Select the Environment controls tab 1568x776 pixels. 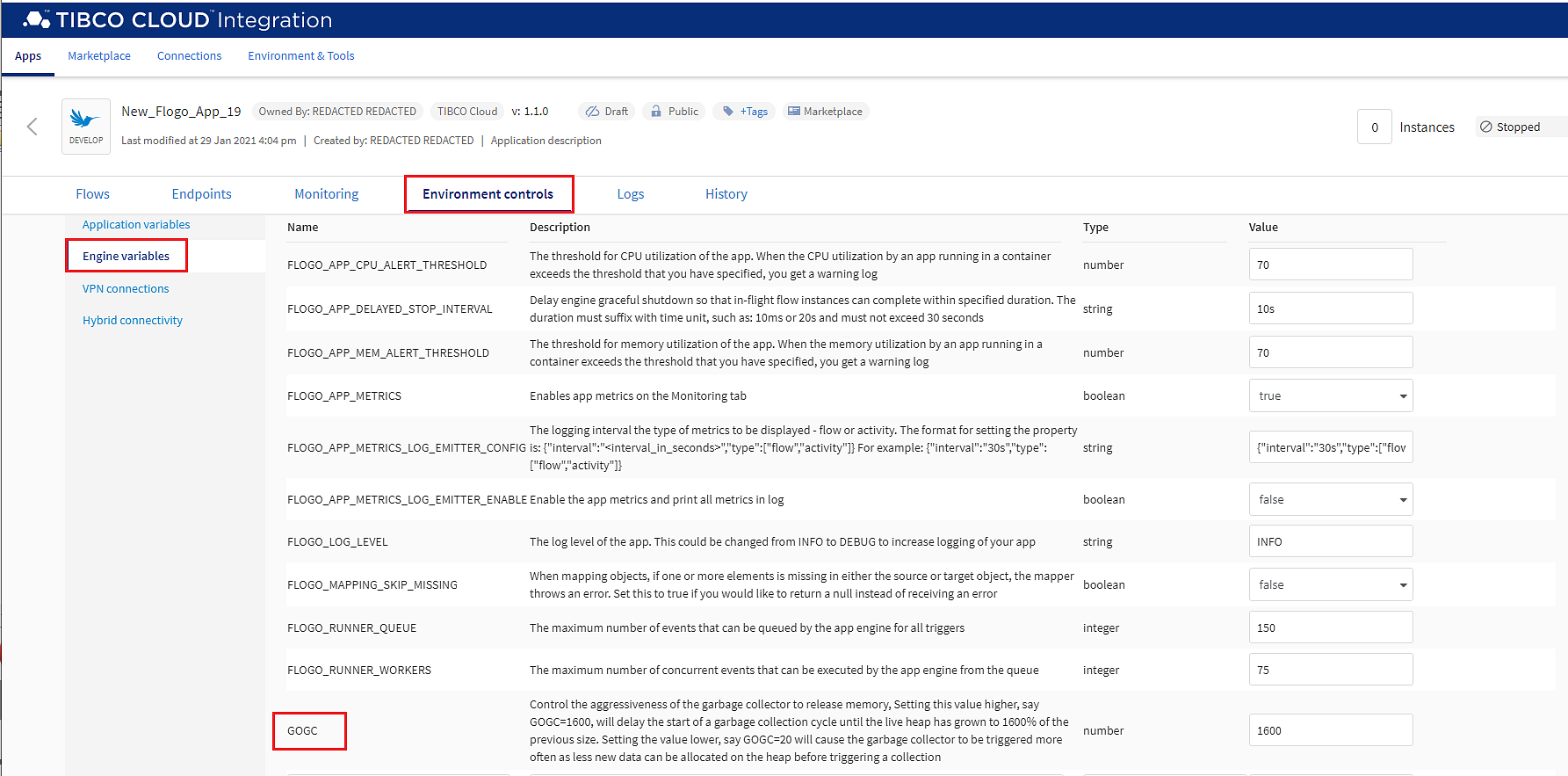488,194
